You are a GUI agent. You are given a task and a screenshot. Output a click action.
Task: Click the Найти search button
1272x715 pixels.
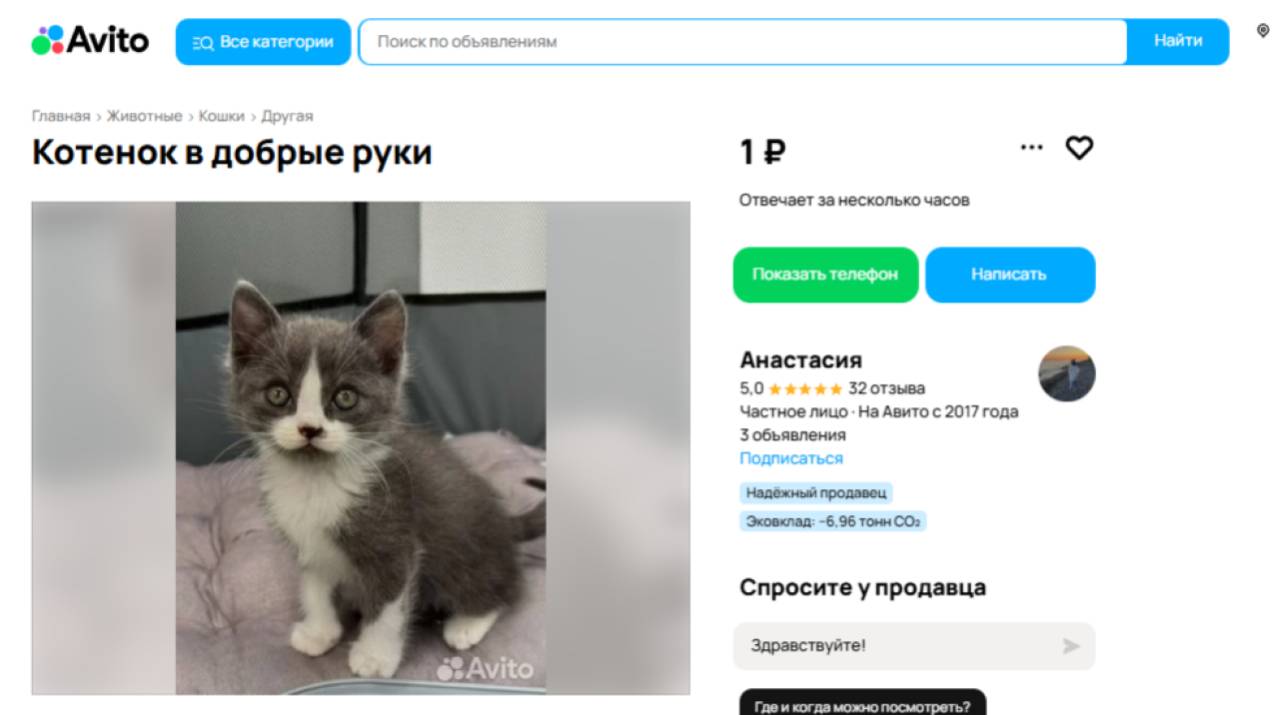[1178, 42]
